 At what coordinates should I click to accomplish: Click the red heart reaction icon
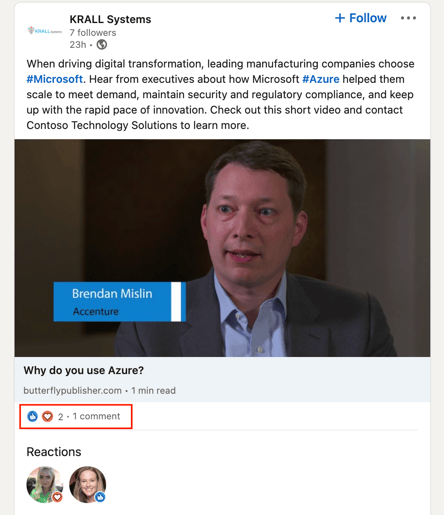tap(47, 416)
